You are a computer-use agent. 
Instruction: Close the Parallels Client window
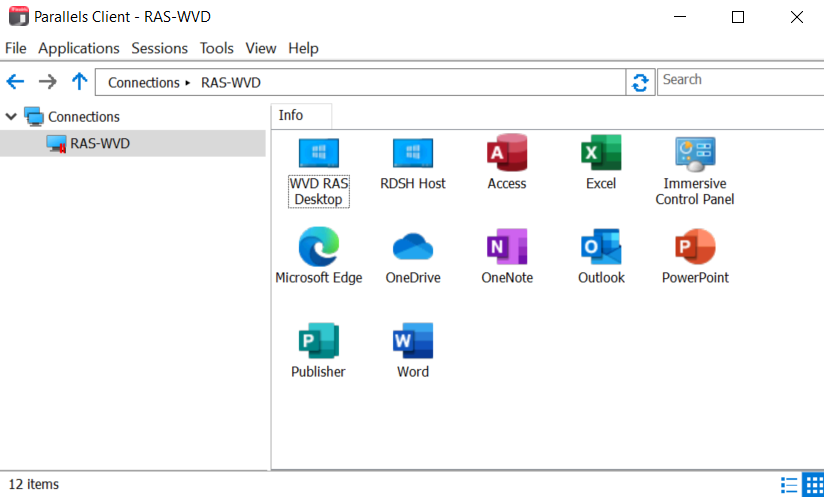tap(797, 17)
